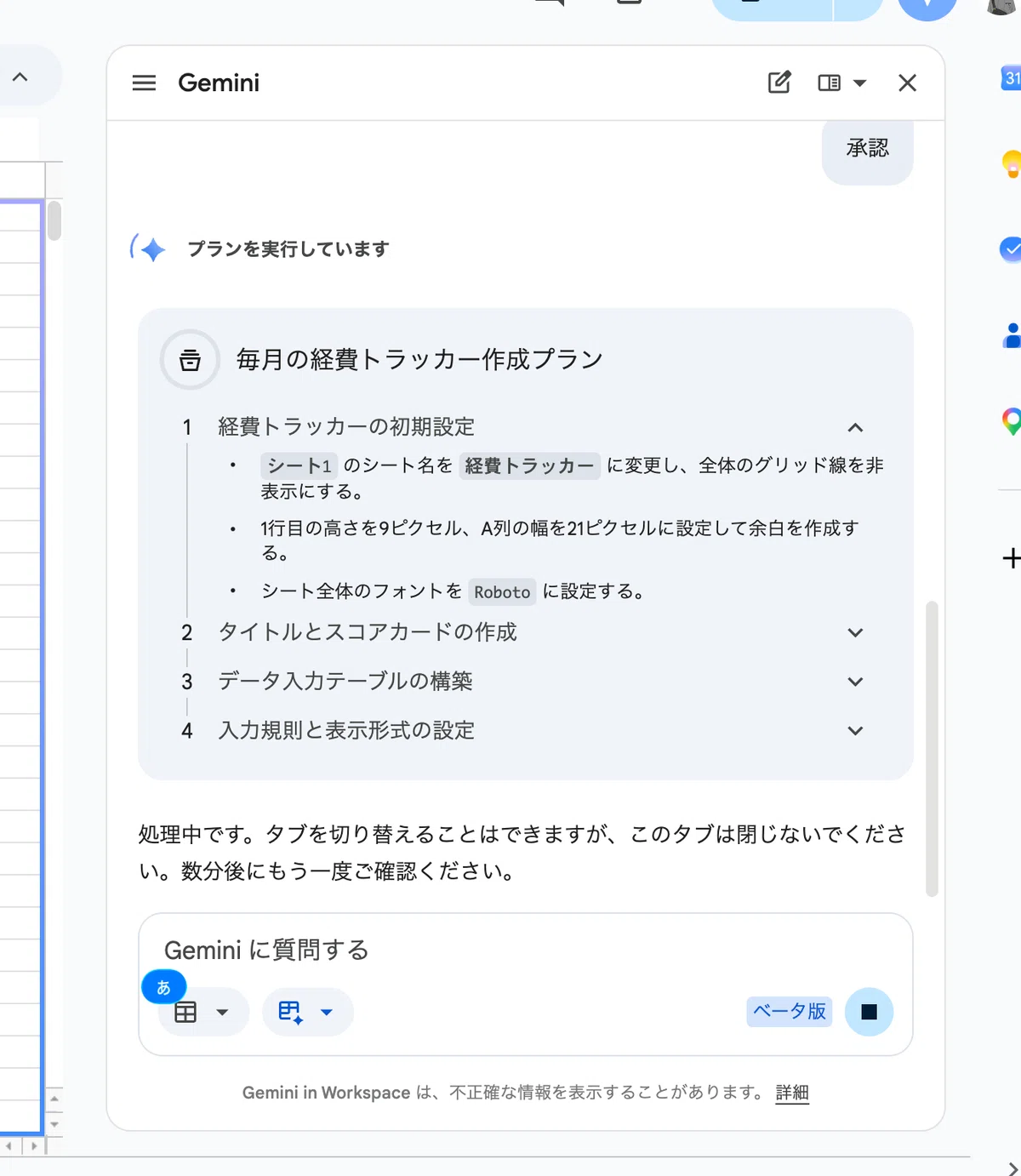Open the sparkle table tool dropdown arrow
The height and width of the screenshot is (1176, 1021).
326,1013
